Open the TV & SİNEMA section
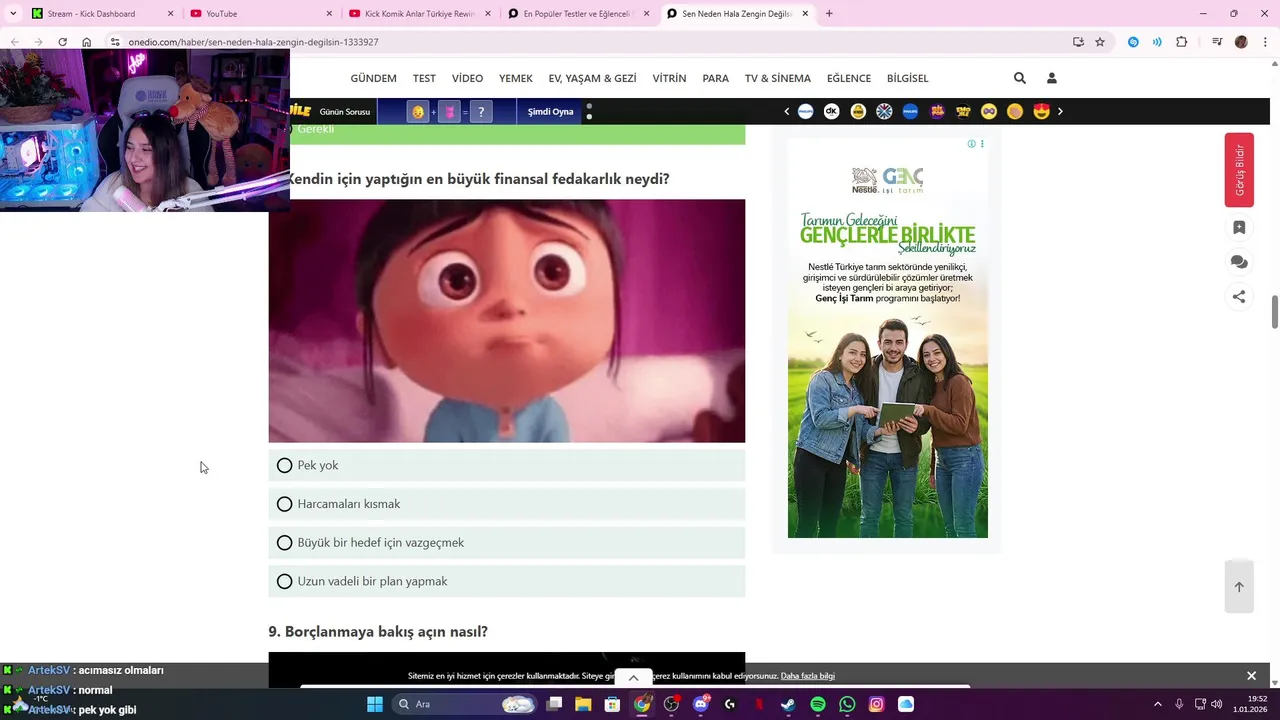The image size is (1280, 720). (778, 78)
